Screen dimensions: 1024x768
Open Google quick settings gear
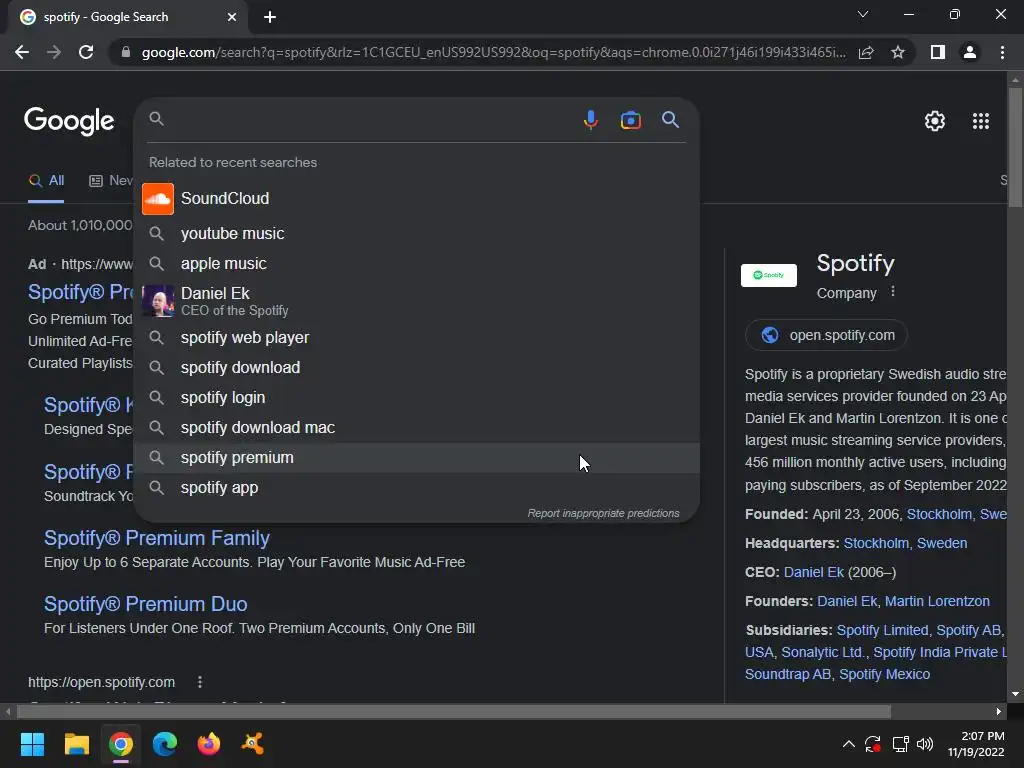point(935,121)
